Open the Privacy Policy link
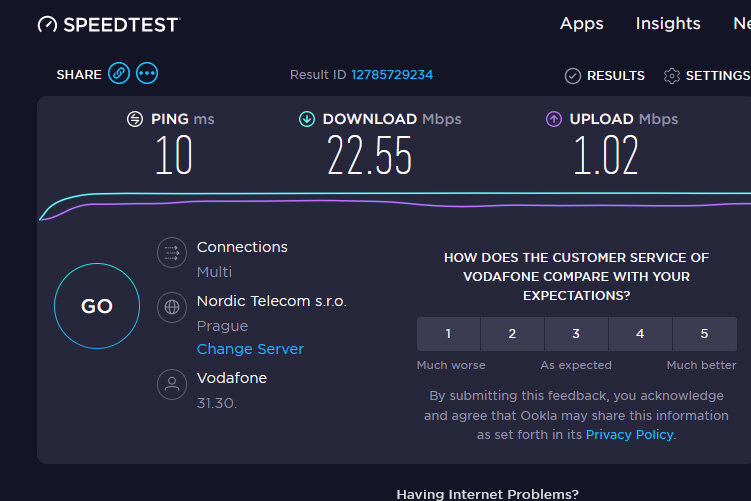Viewport: 751px width, 501px height. click(629, 434)
